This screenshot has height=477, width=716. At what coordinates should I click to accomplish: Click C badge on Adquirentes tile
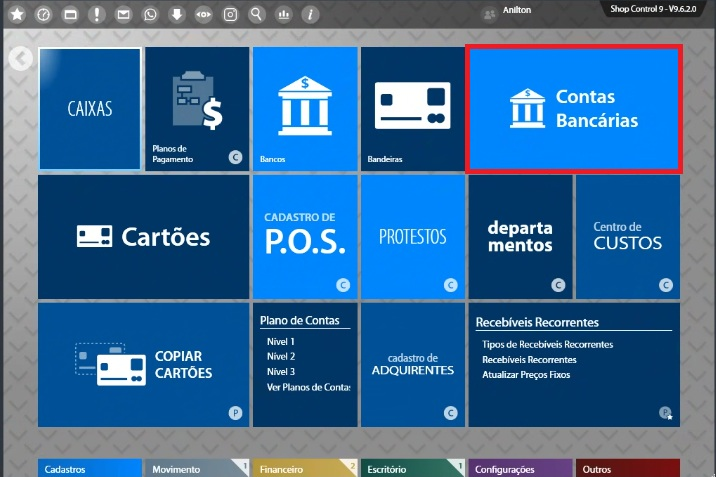point(451,413)
